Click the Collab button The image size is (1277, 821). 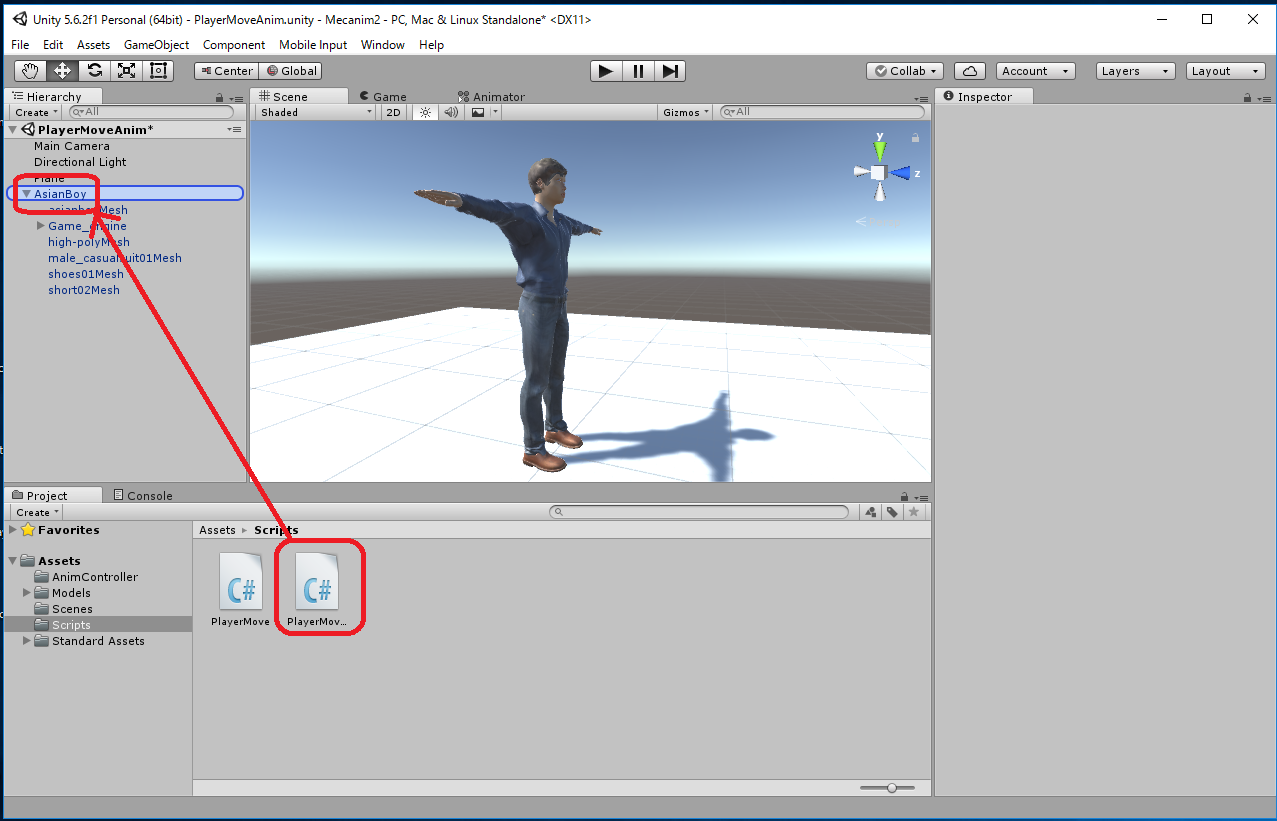pos(905,71)
